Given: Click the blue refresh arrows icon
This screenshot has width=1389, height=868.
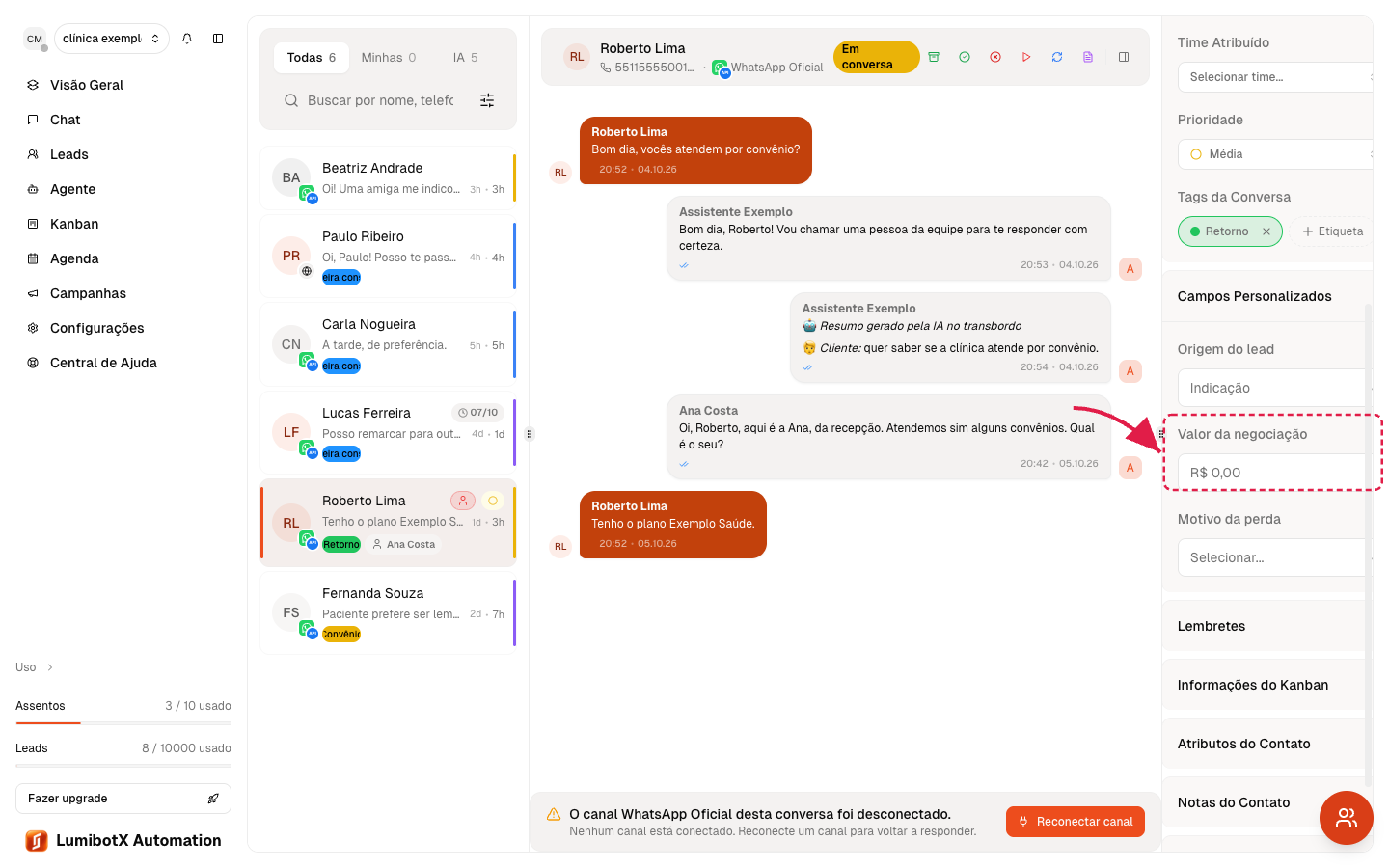Looking at the screenshot, I should tap(1057, 57).
